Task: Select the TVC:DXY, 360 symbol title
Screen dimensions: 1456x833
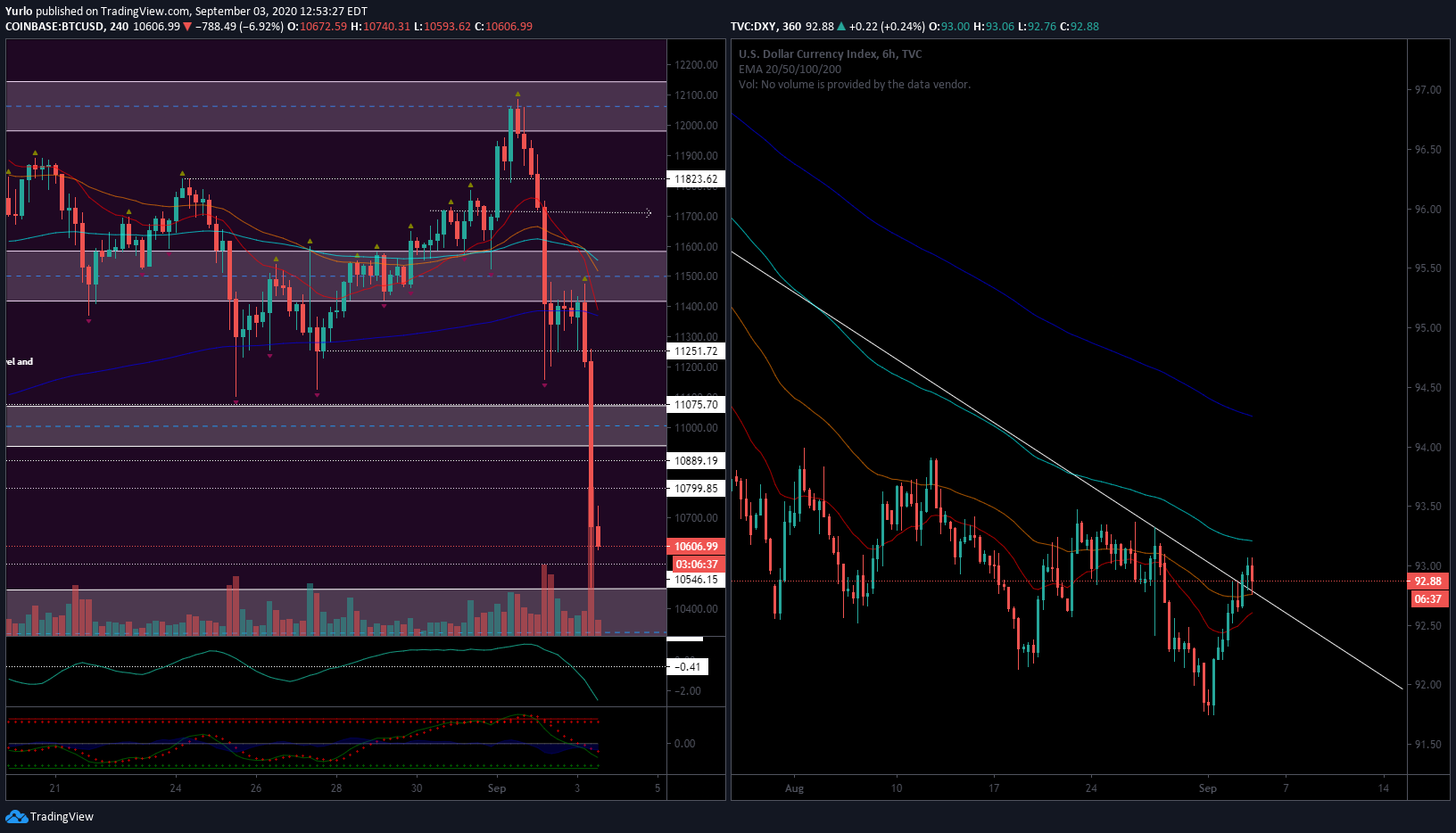Action: [x=765, y=26]
